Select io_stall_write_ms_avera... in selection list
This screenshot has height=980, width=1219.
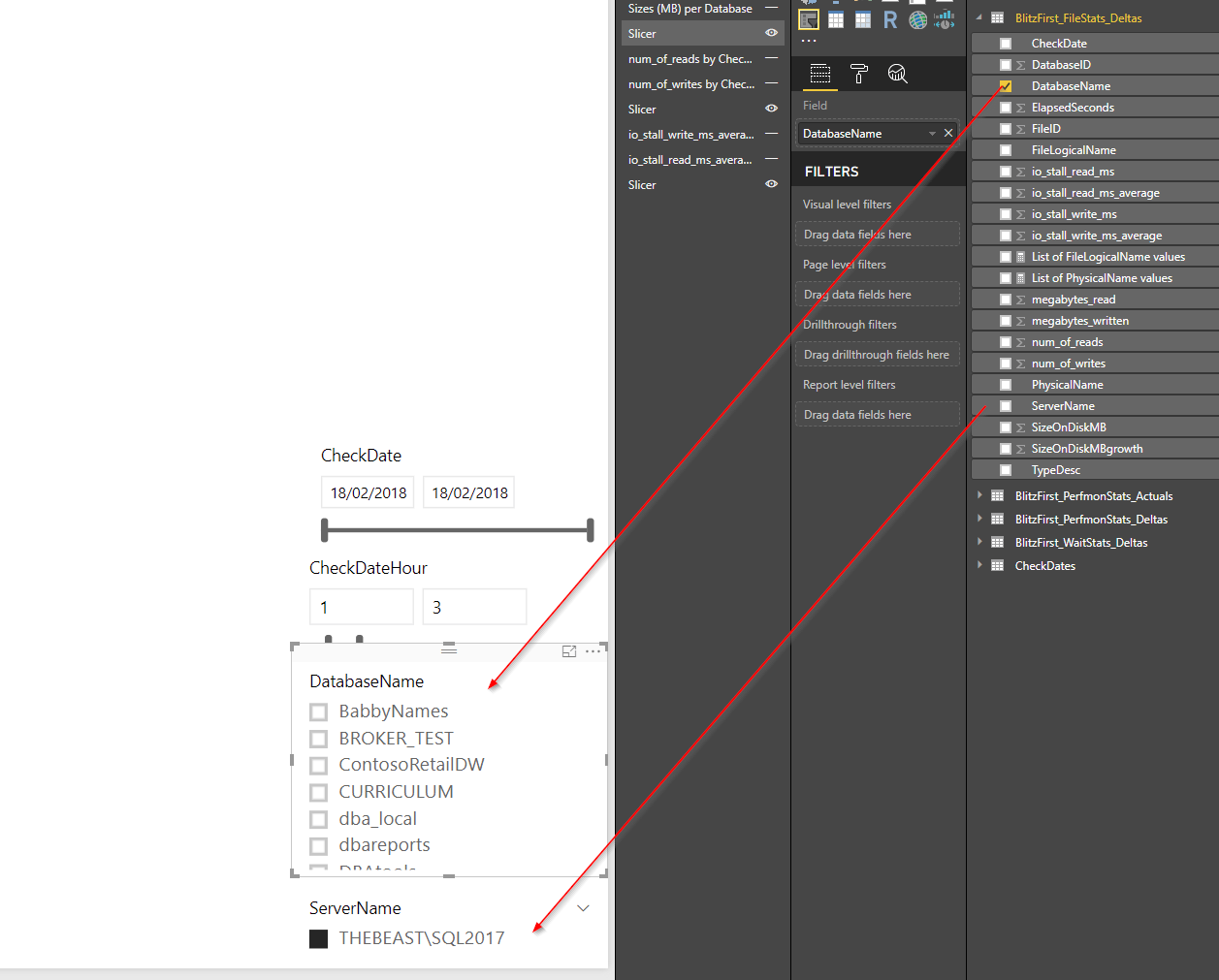(690, 135)
